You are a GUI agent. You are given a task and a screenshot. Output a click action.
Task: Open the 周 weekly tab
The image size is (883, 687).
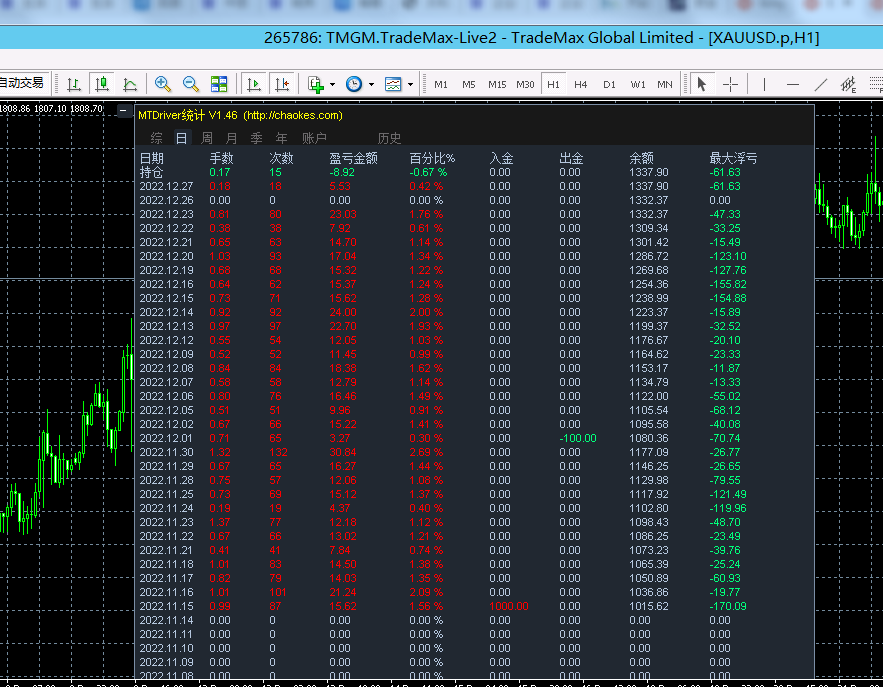207,138
